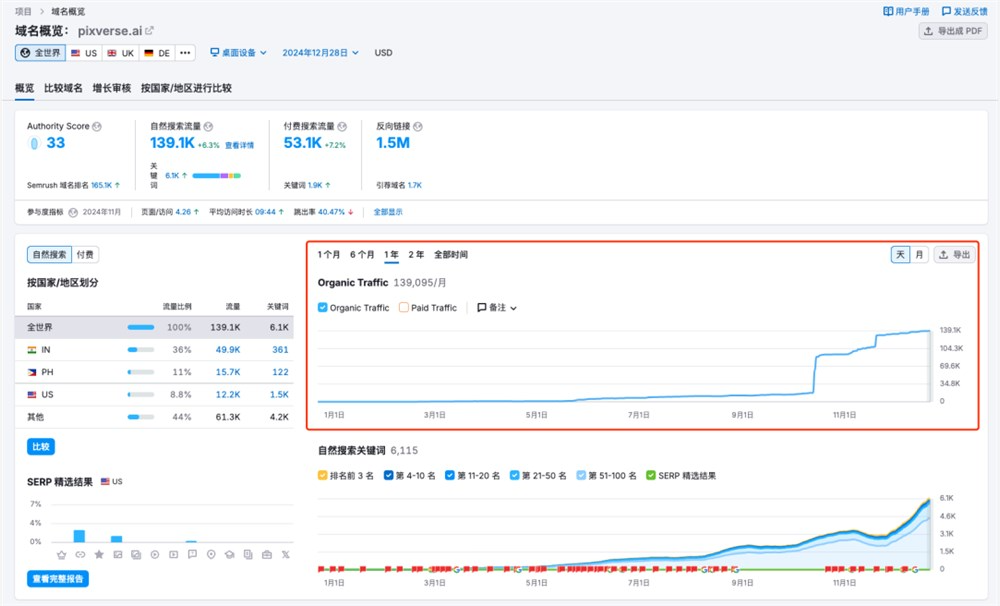Image resolution: width=1000 pixels, height=606 pixels.
Task: Open pixverse.ai external link icon
Action: (149, 31)
